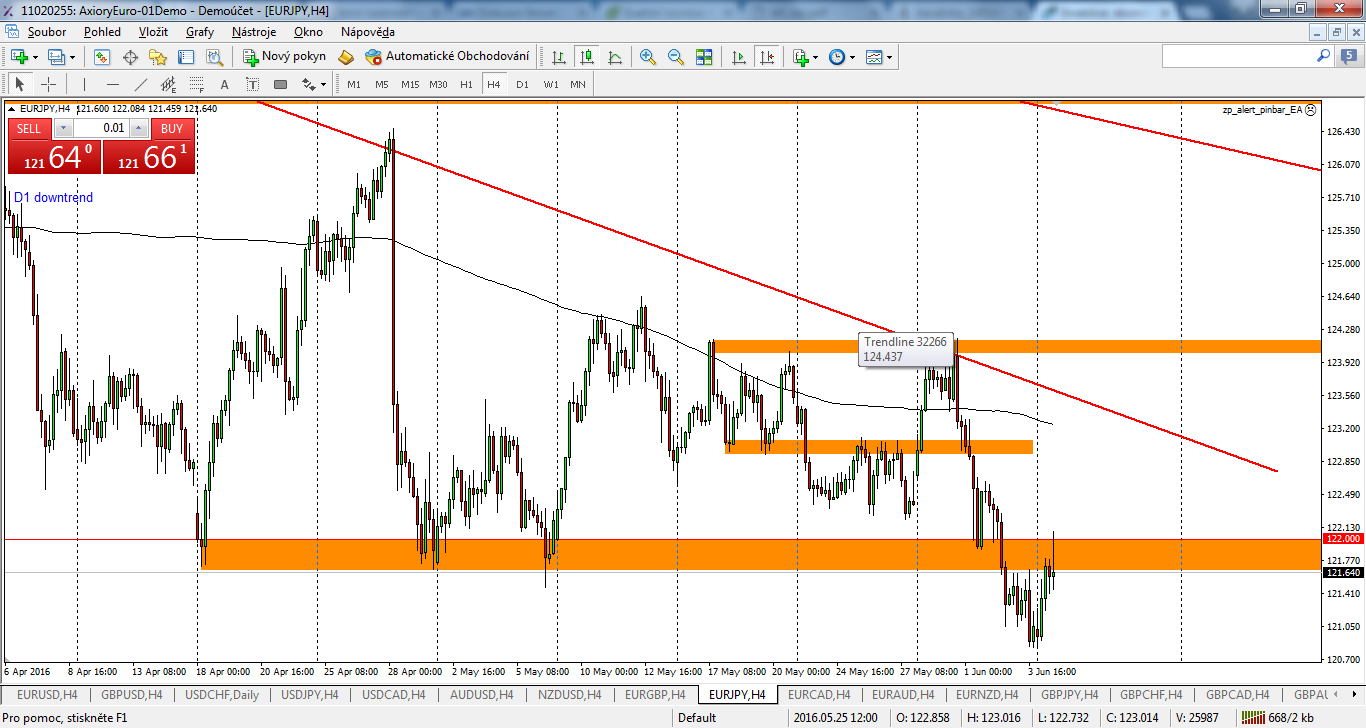Image resolution: width=1366 pixels, height=728 pixels.
Task: Open the Pohled menu
Action: (102, 32)
